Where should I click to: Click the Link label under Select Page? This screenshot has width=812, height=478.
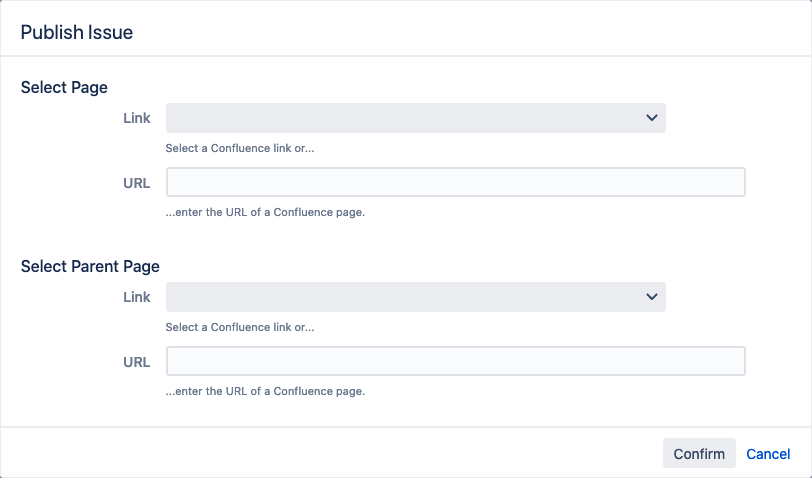(137, 118)
